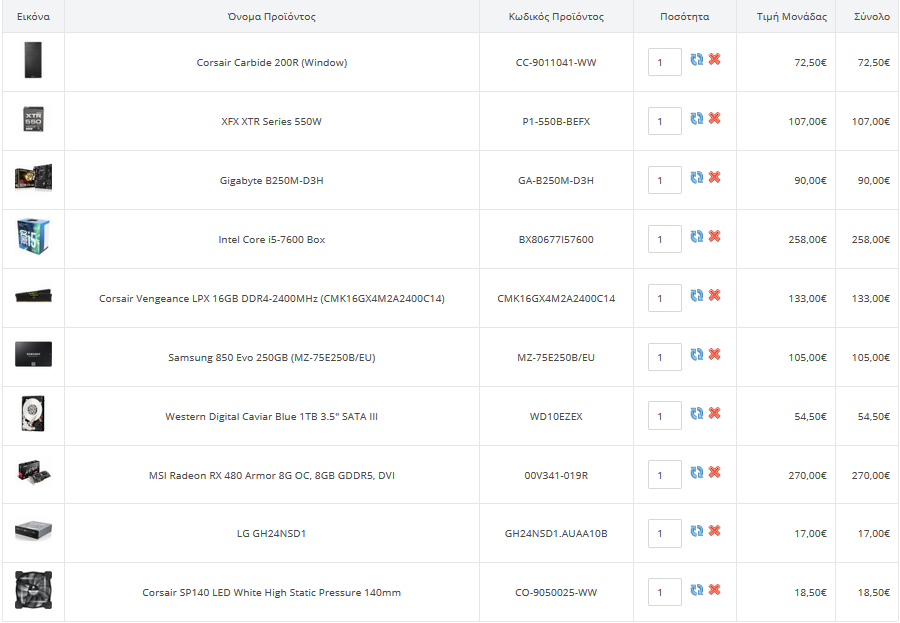
Task: Open Samsung 850 Evo 250GB product link
Action: coord(271,358)
